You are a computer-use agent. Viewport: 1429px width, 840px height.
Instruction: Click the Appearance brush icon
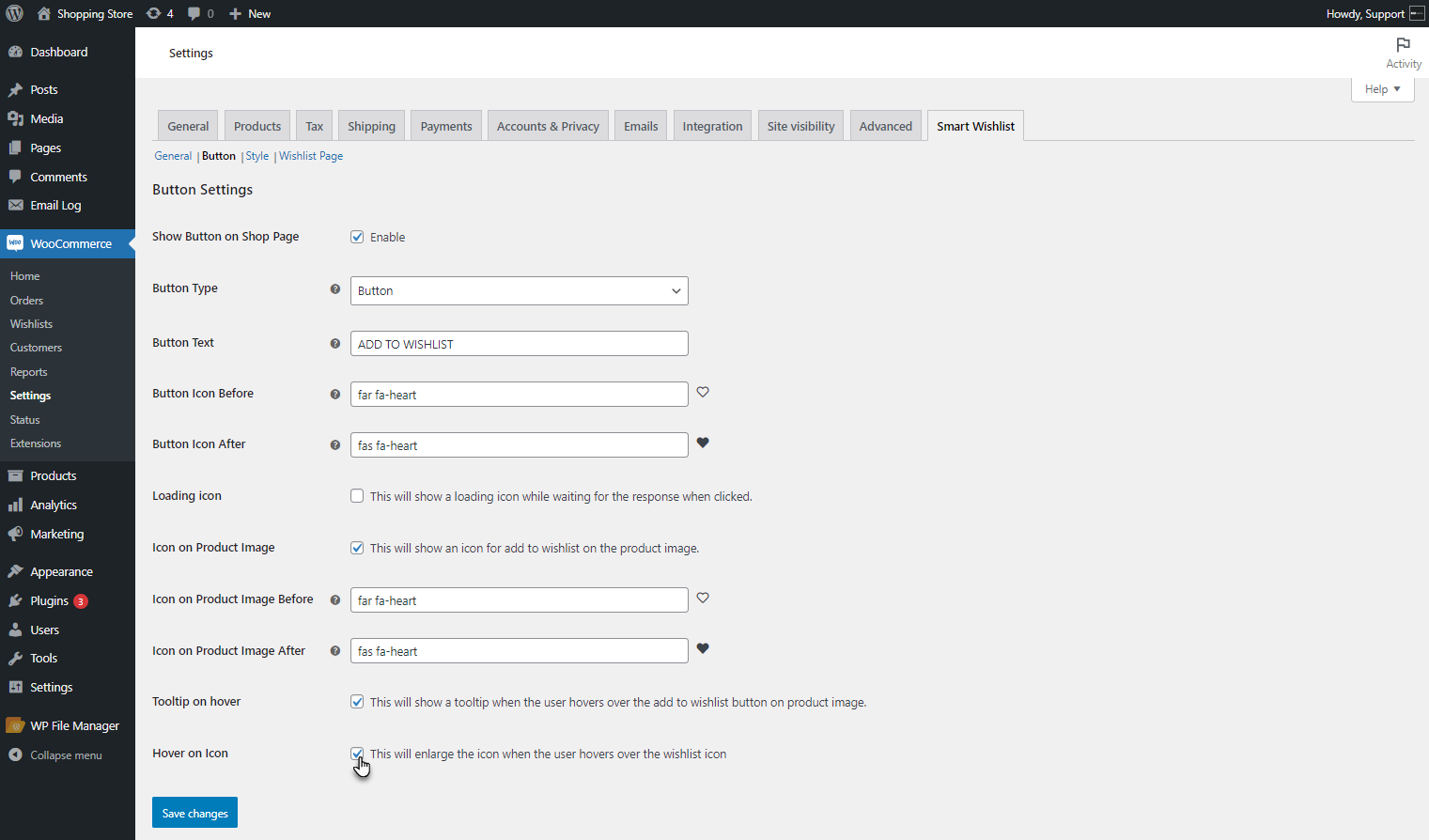15,571
